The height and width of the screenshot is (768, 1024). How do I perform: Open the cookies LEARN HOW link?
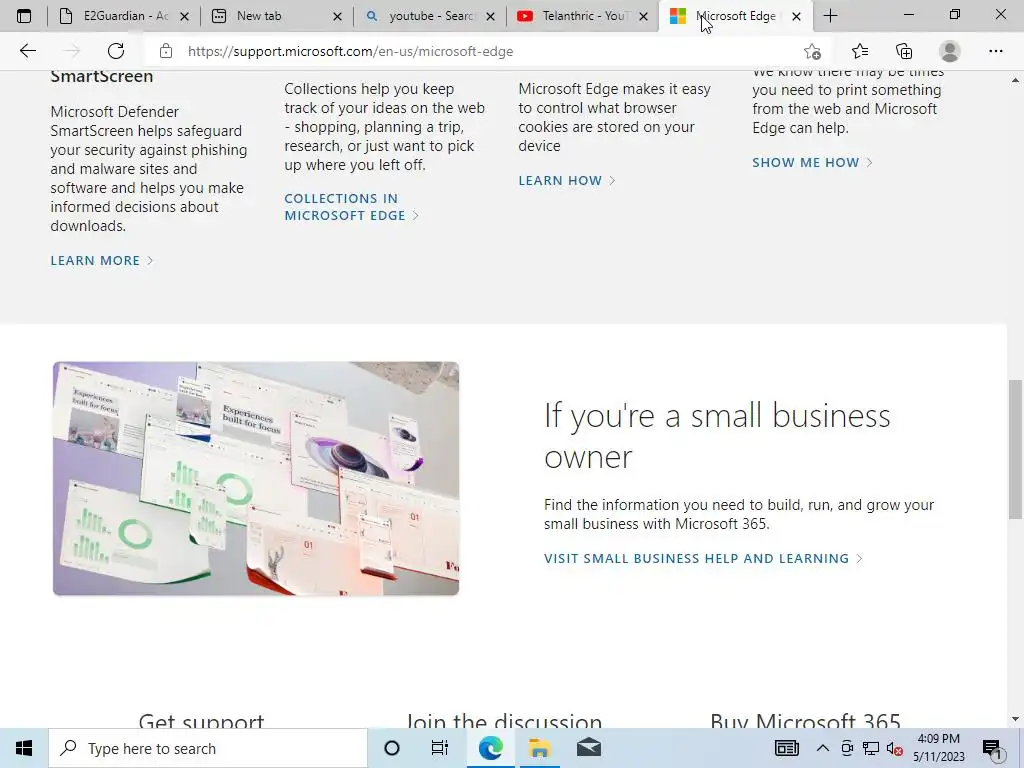click(x=567, y=180)
